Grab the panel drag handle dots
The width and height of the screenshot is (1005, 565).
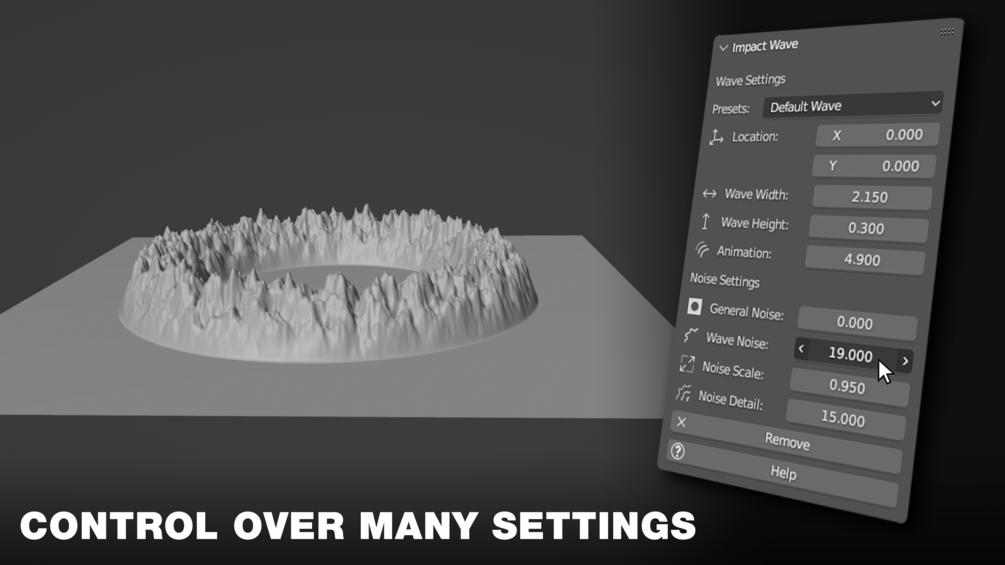[x=947, y=31]
